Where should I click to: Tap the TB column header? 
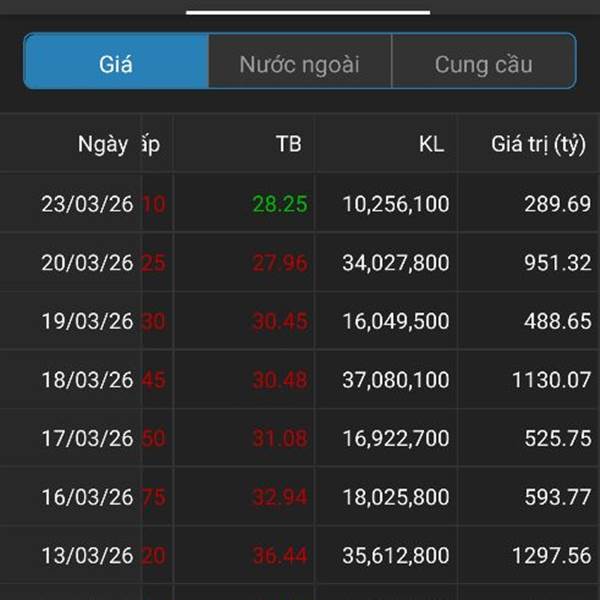[288, 144]
